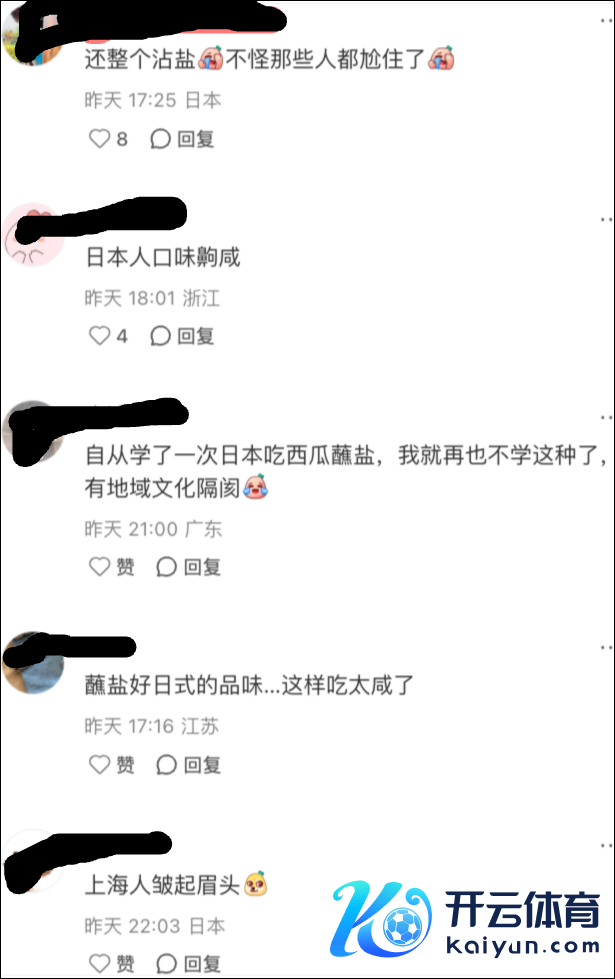Image resolution: width=615 pixels, height=979 pixels.
Task: Reply to the 日本人口味齁咸 comment
Action: coord(182,335)
